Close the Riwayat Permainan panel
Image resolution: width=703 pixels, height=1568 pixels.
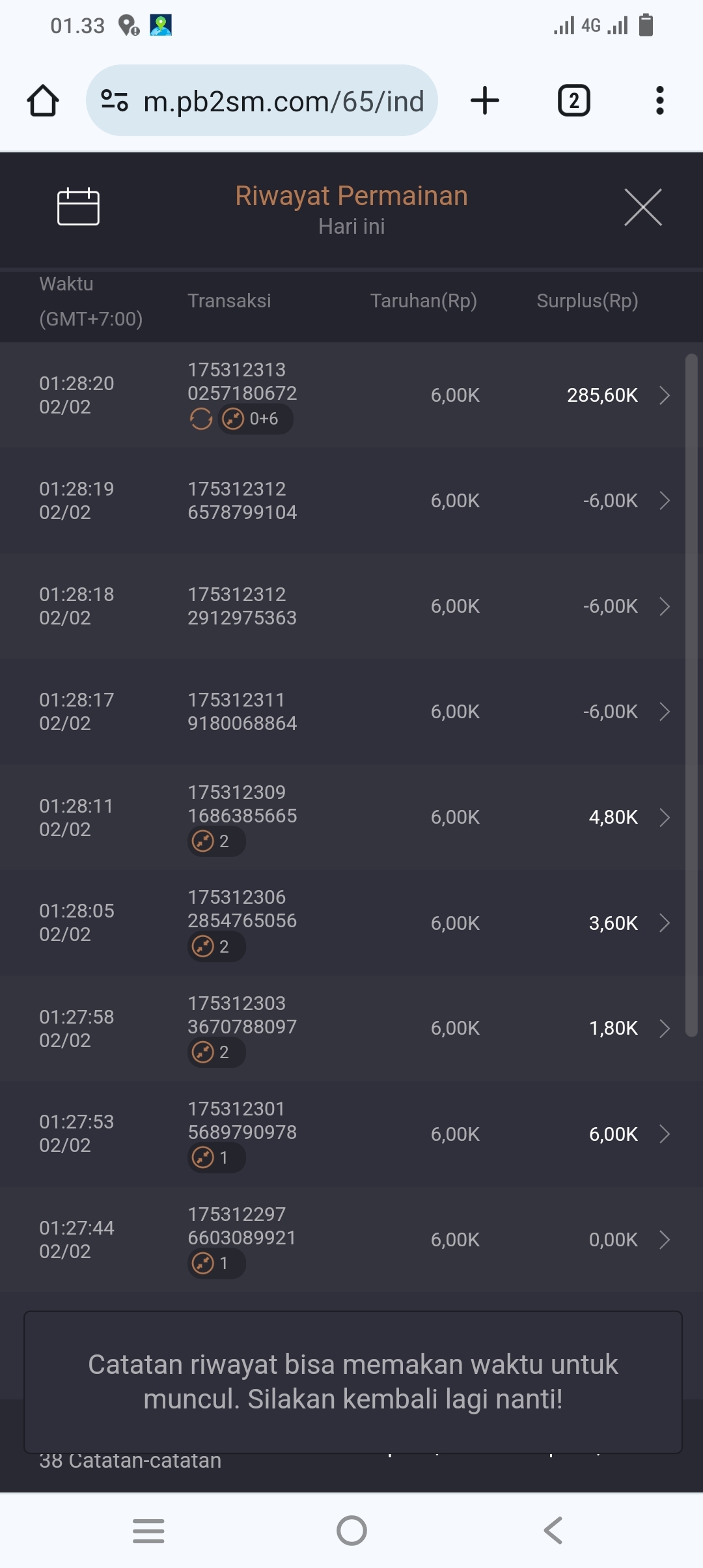click(642, 208)
